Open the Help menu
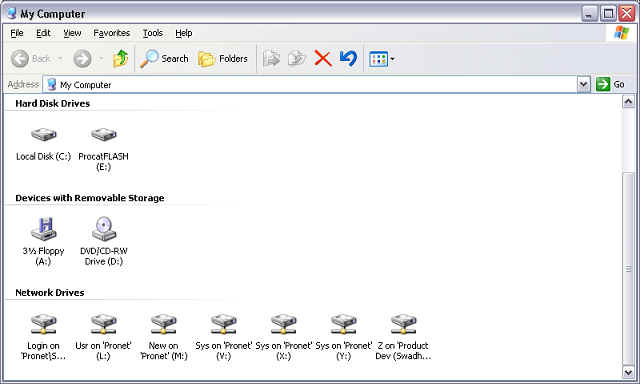Image resolution: width=640 pixels, height=384 pixels. point(184,33)
